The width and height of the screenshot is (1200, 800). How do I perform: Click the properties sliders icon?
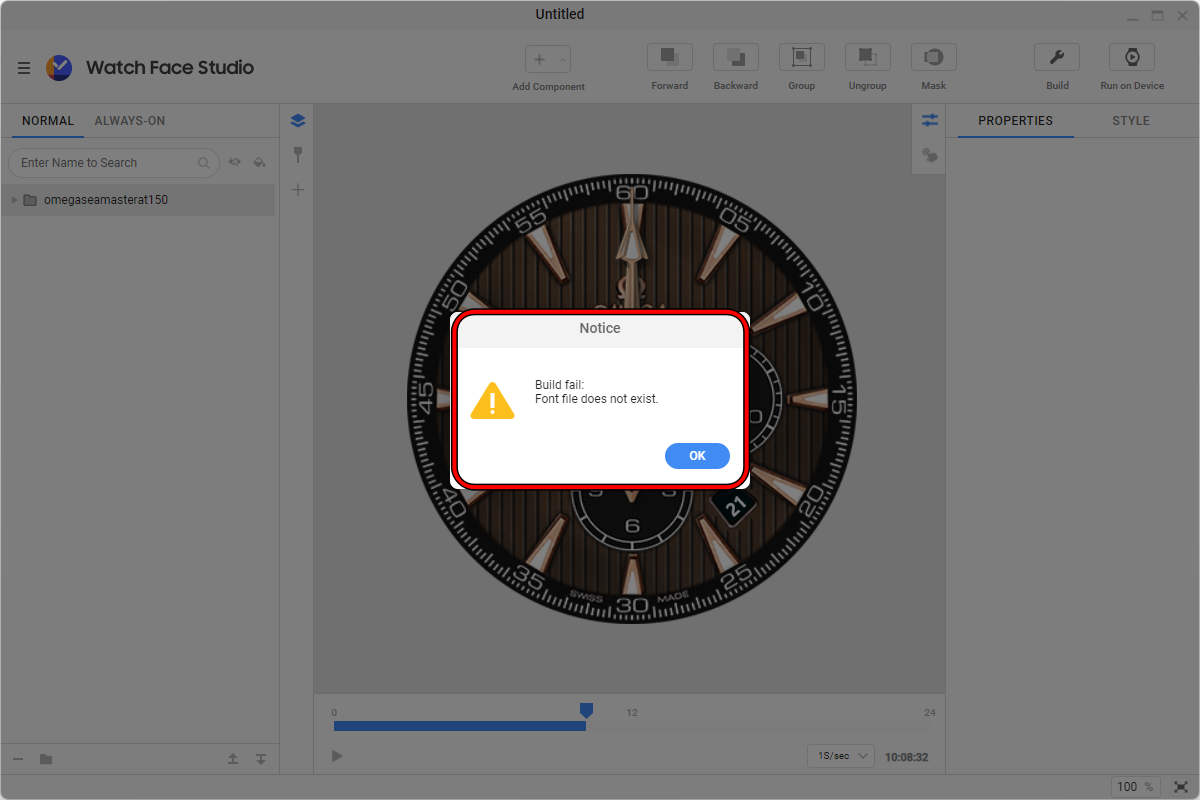pyautogui.click(x=930, y=120)
